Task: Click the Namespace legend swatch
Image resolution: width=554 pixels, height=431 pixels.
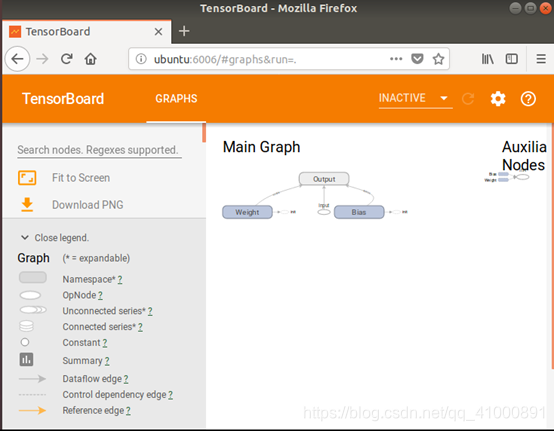Action: tap(33, 278)
